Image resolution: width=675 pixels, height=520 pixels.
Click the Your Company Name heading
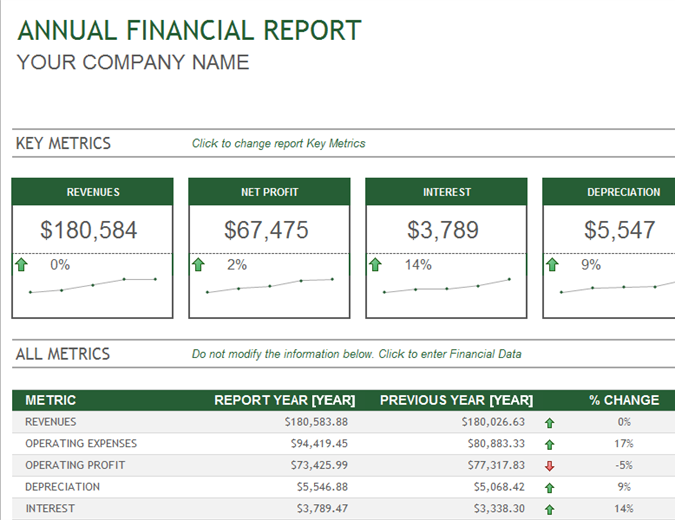133,63
